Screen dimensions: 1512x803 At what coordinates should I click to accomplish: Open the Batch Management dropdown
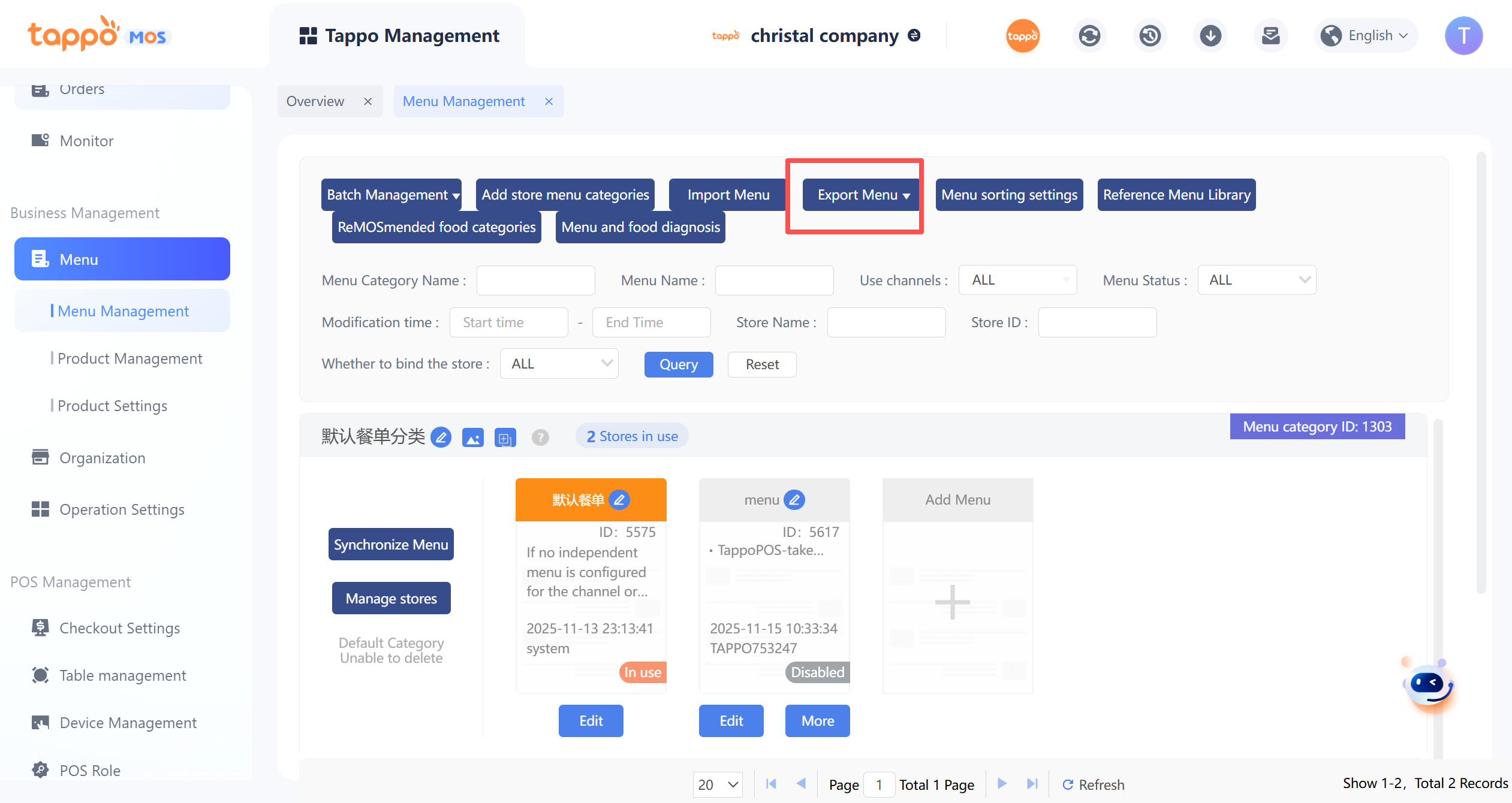pyautogui.click(x=391, y=195)
